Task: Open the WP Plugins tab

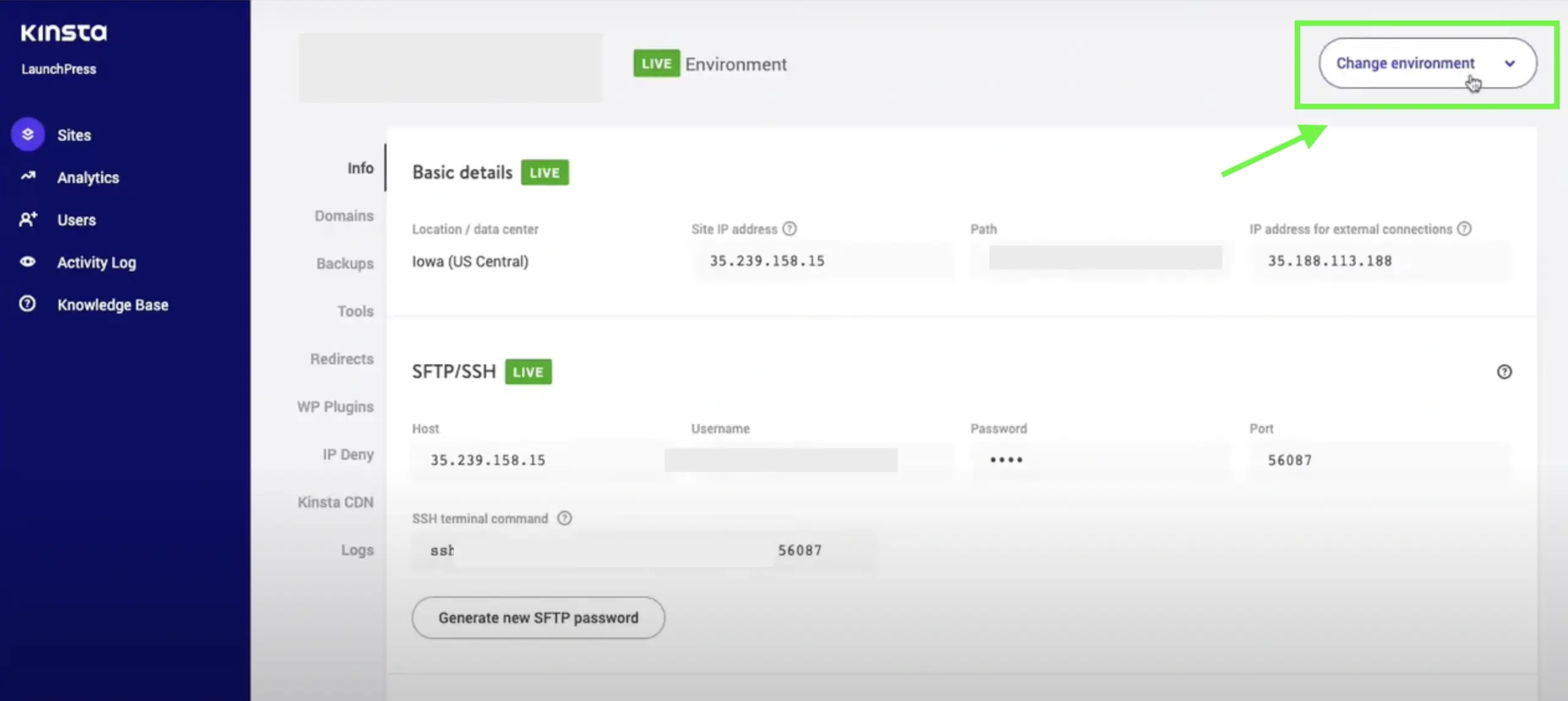Action: (x=335, y=407)
